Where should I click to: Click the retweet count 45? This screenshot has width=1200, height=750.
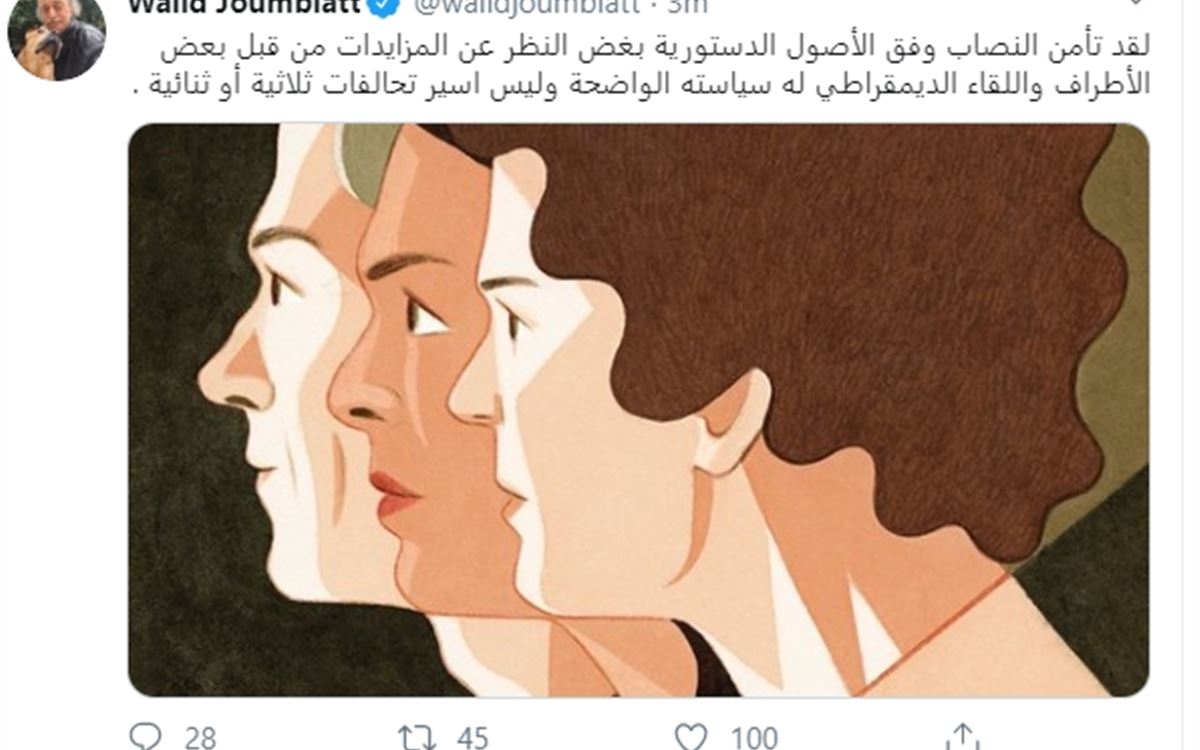pyautogui.click(x=472, y=738)
